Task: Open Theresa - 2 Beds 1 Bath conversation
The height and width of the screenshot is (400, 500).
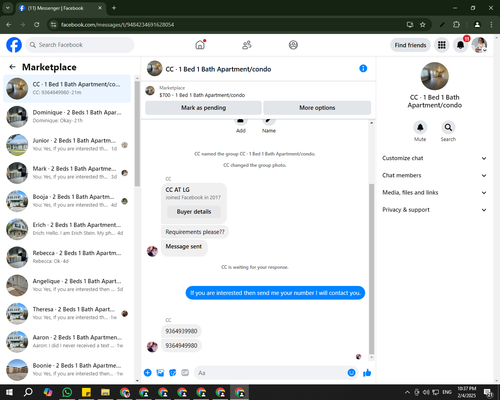Action: tap(68, 314)
